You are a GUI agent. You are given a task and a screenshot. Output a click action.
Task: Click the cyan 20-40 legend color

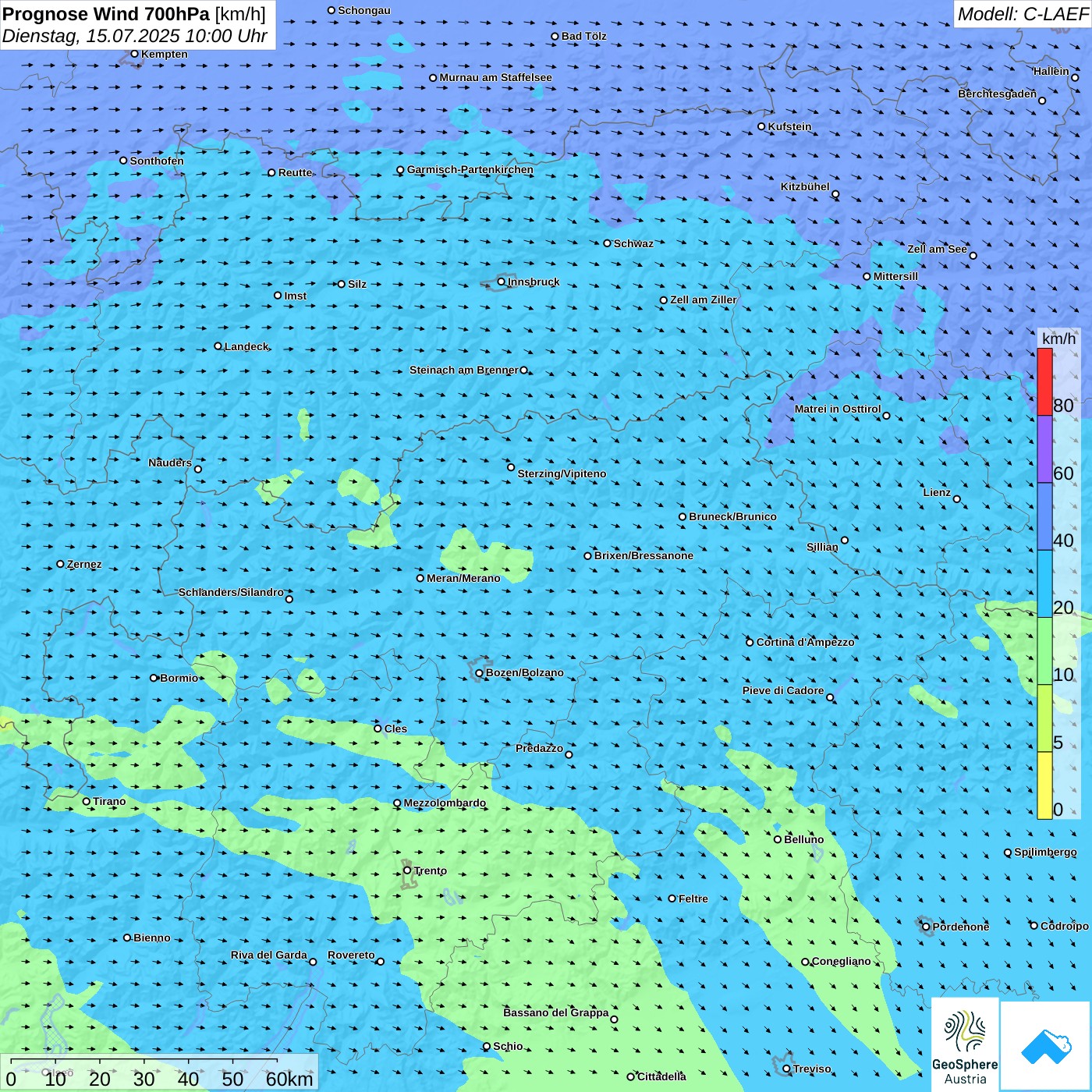1044,584
